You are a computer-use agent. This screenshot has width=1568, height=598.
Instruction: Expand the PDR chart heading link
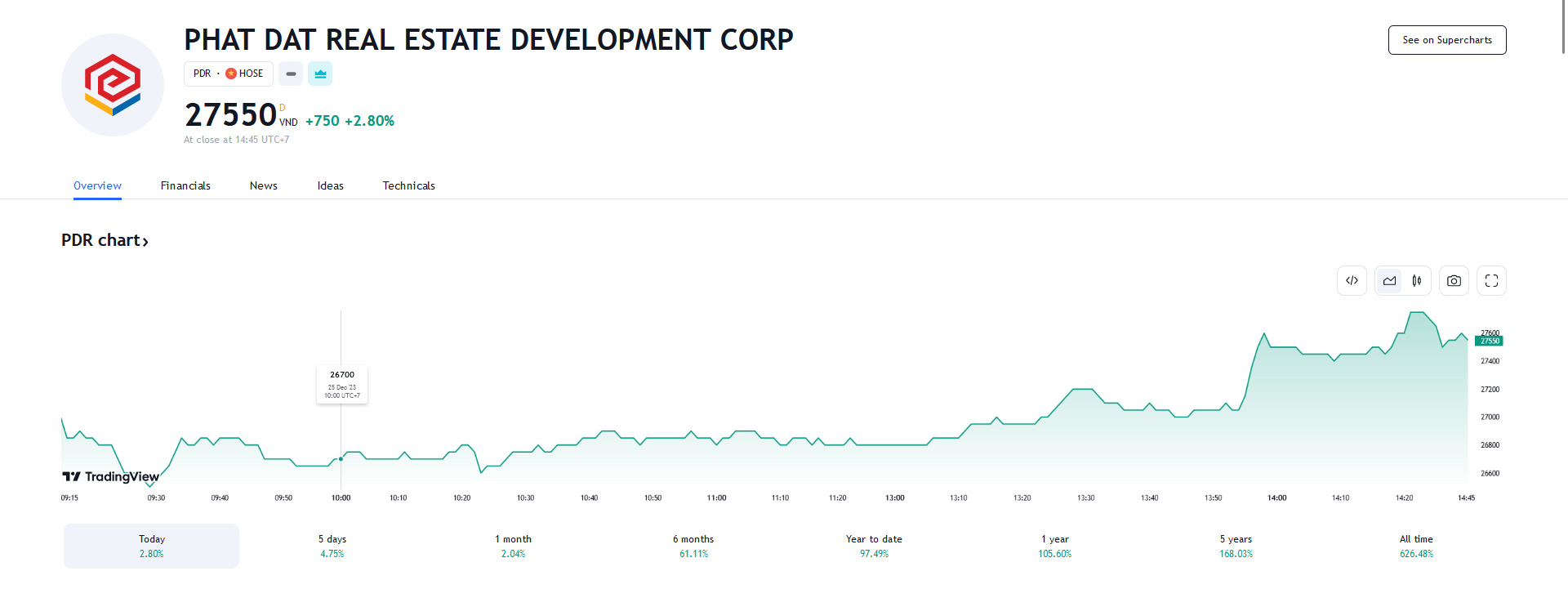(105, 240)
